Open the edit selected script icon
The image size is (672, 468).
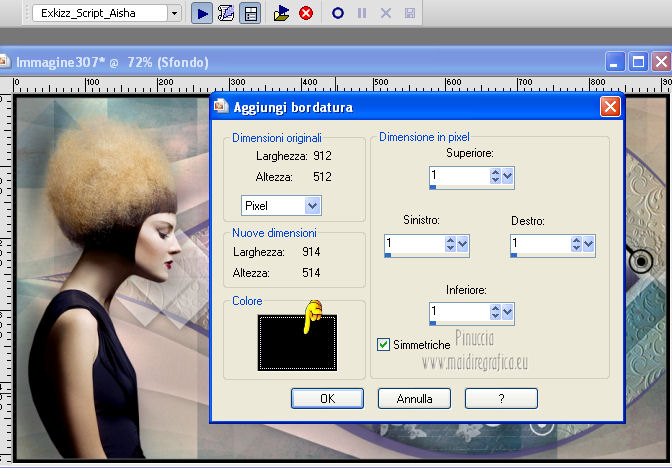tap(226, 13)
